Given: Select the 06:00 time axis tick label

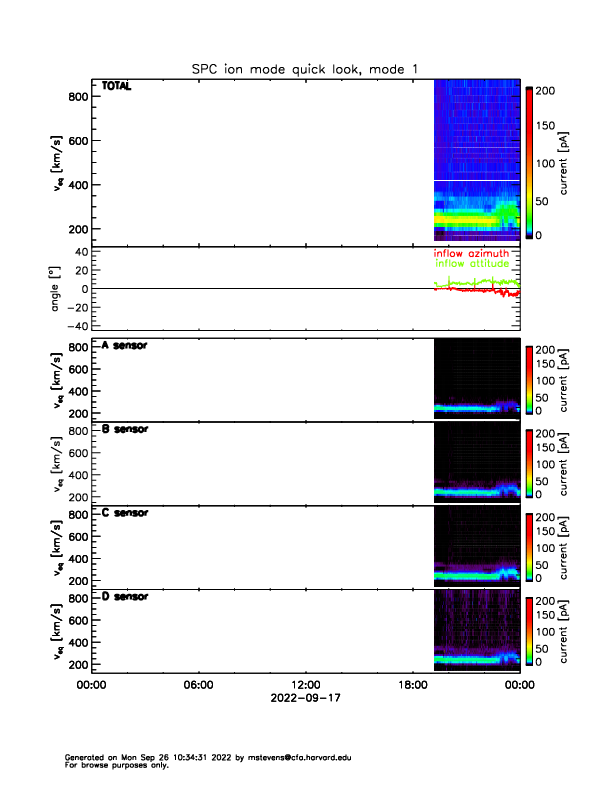Looking at the screenshot, I should point(198,685).
